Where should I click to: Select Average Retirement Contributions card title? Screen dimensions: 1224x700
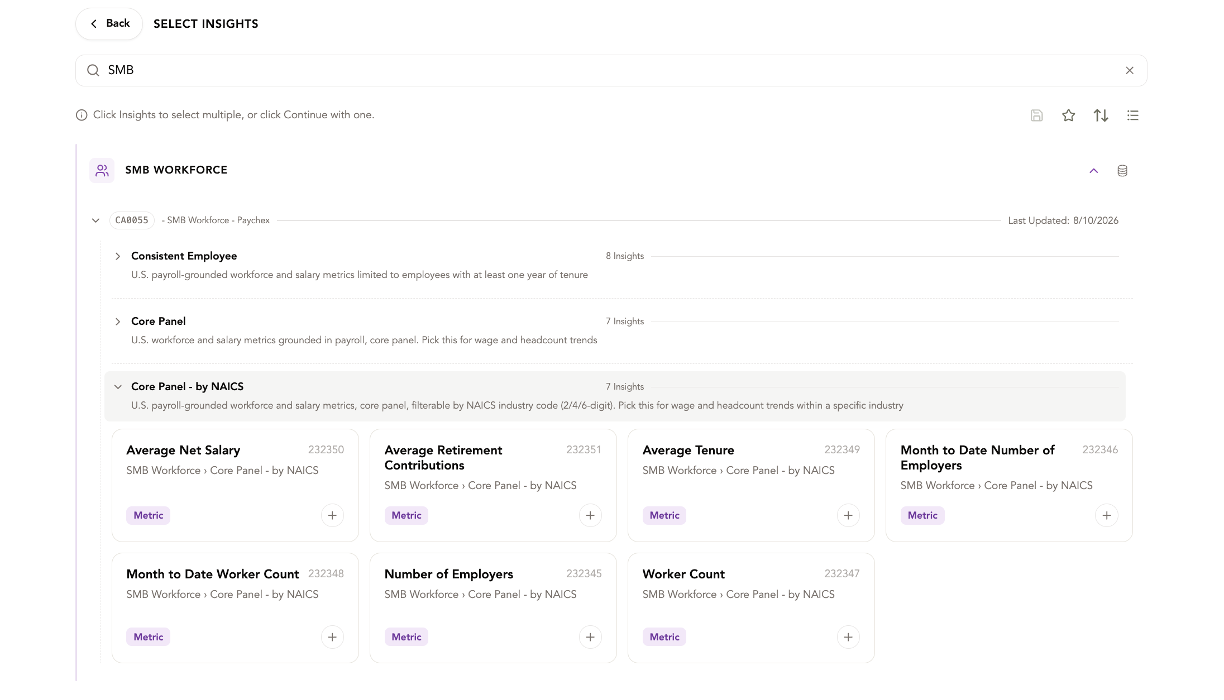tap(443, 457)
